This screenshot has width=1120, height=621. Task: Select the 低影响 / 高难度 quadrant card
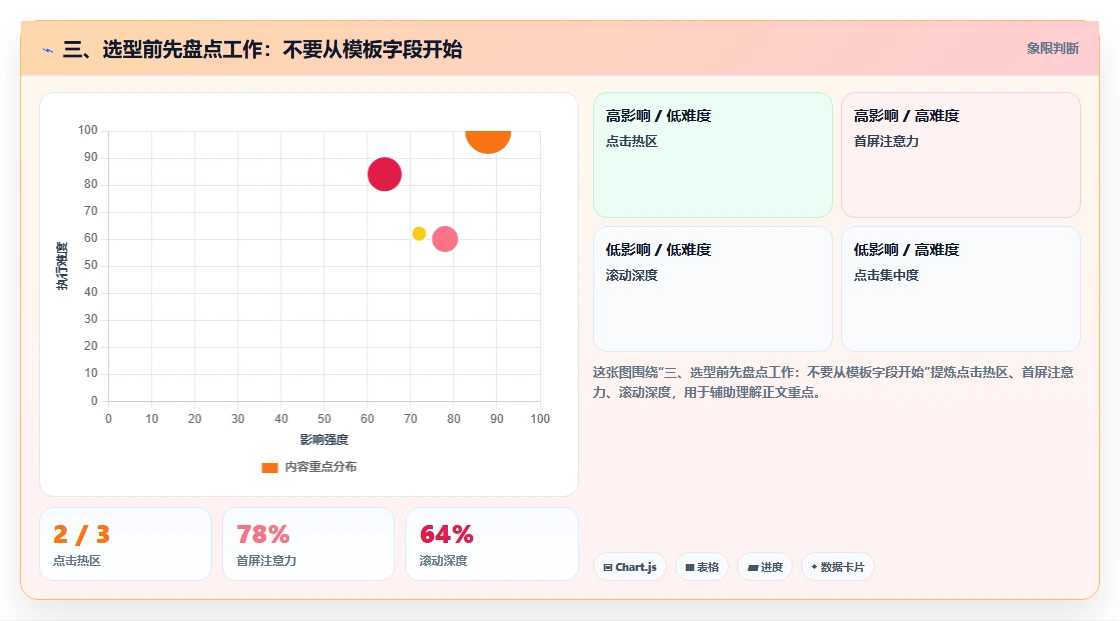tap(961, 289)
